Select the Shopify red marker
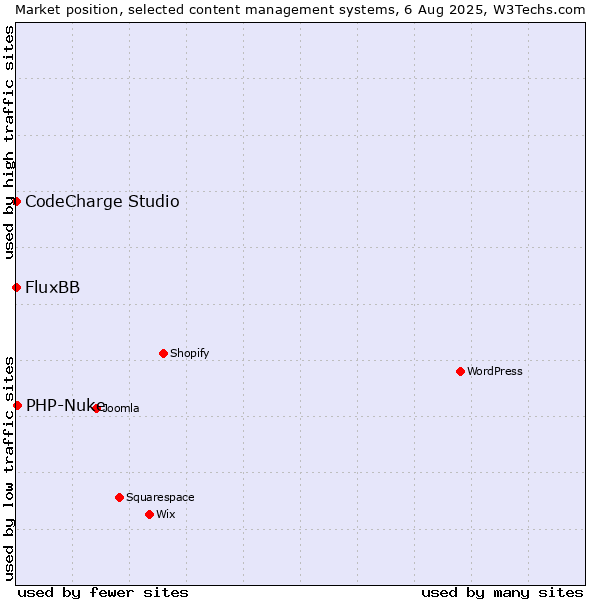 [x=163, y=353]
